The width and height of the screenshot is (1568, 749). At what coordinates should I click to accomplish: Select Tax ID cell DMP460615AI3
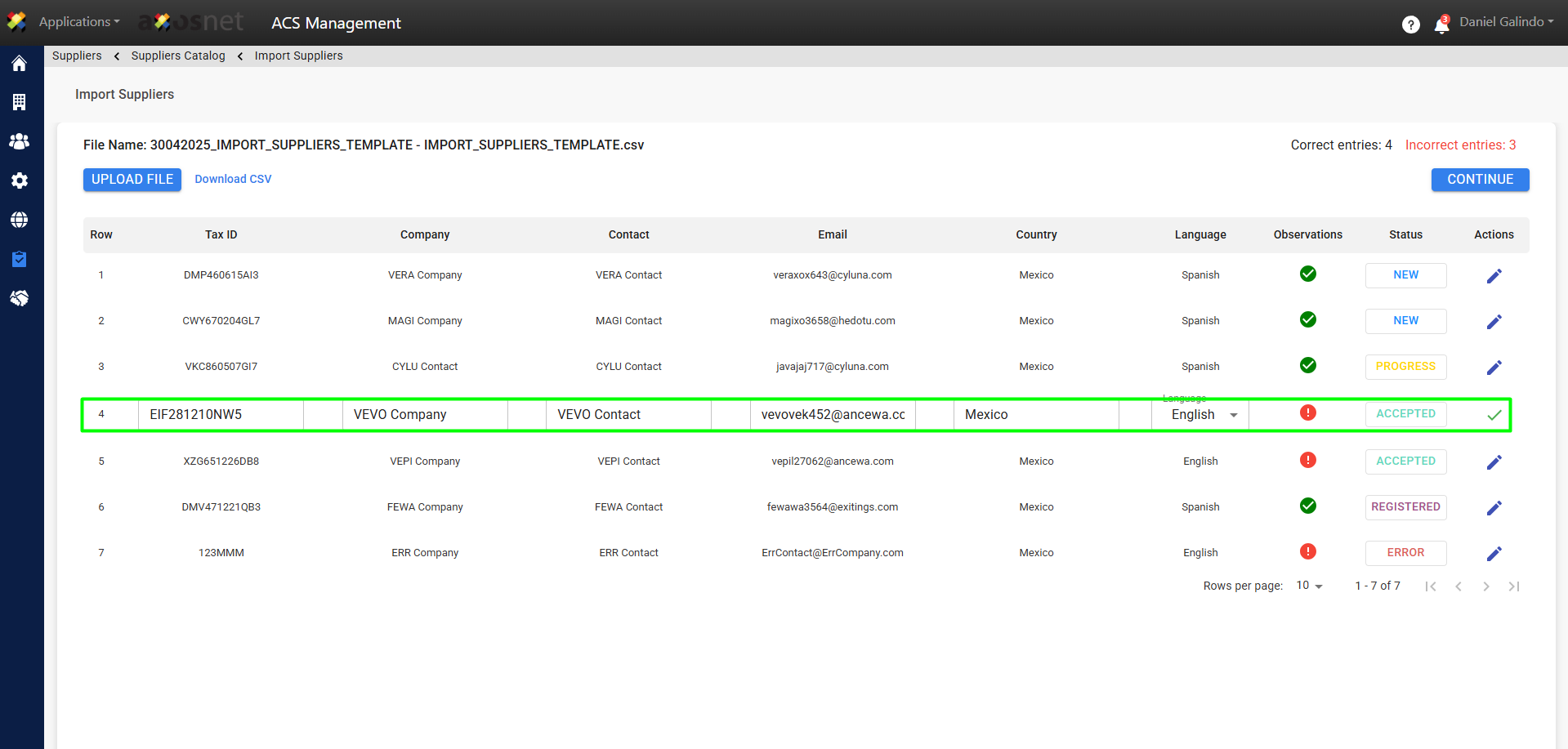click(221, 275)
